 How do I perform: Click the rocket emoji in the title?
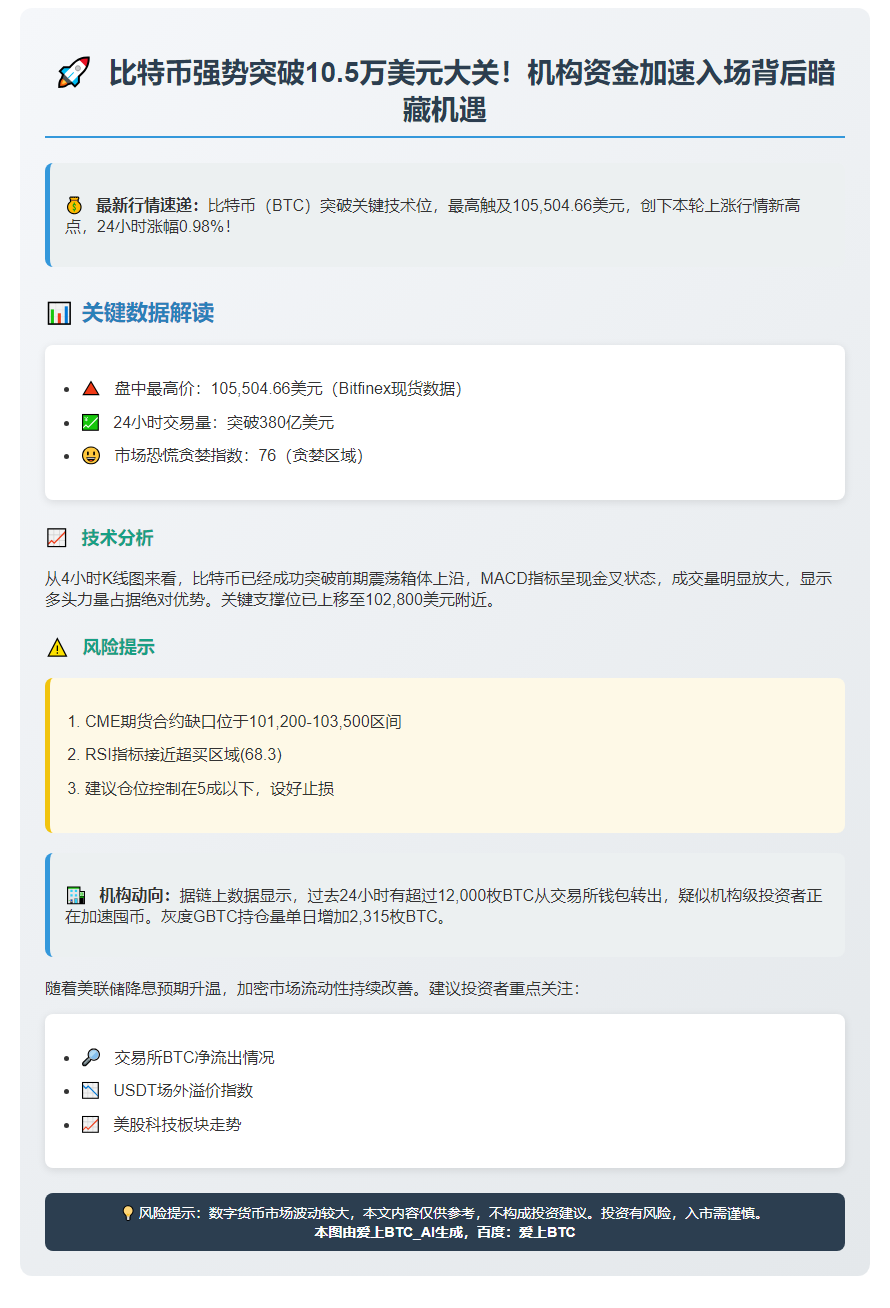point(74,74)
